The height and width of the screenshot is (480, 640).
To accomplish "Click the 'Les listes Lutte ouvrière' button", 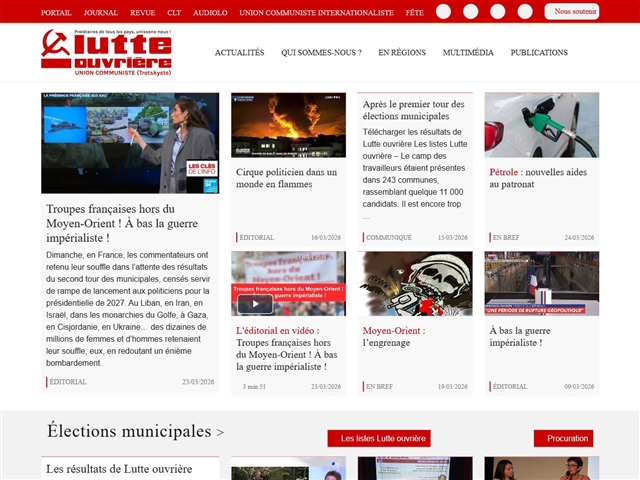I will point(379,438).
